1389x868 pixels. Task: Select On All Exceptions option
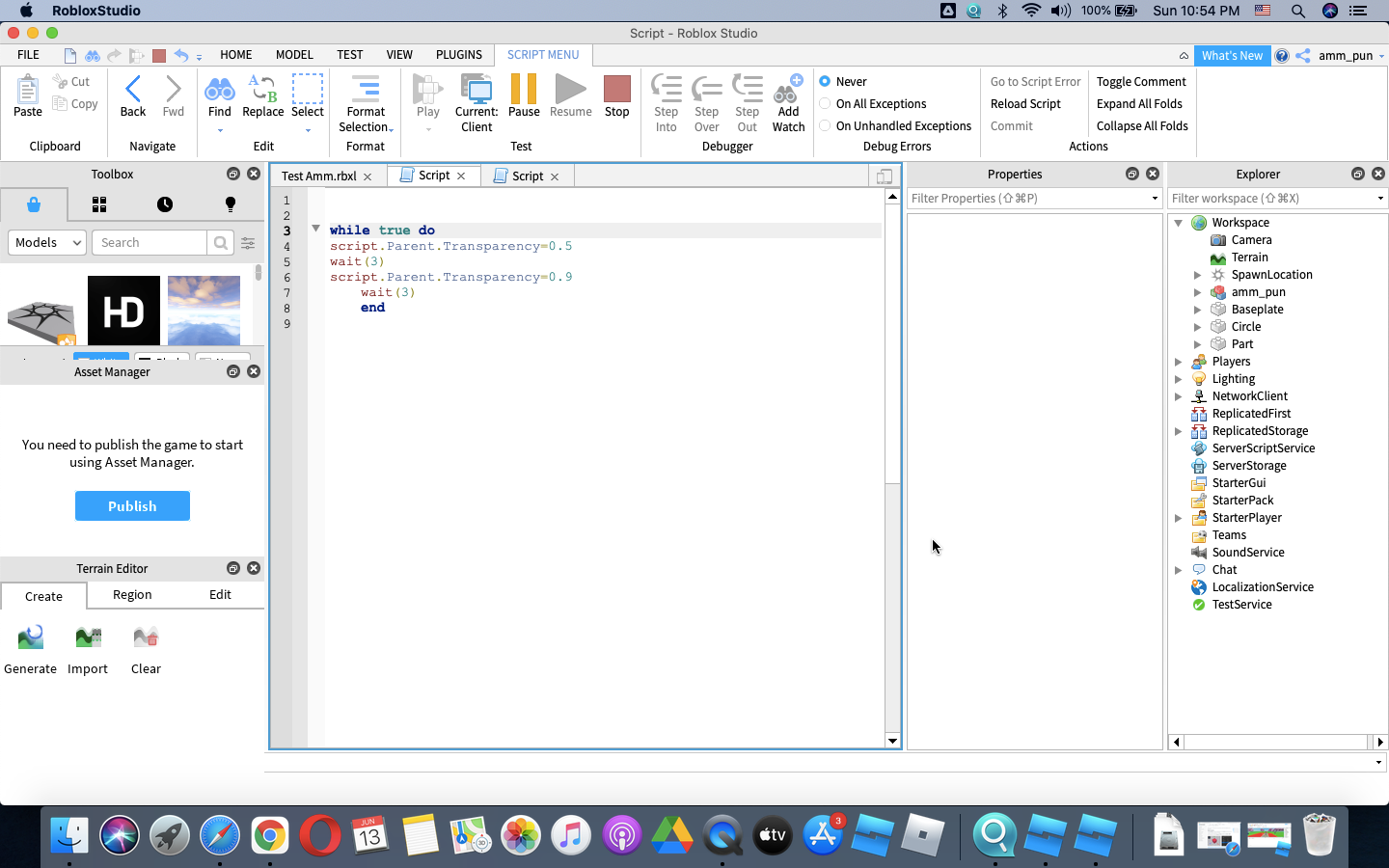(825, 103)
